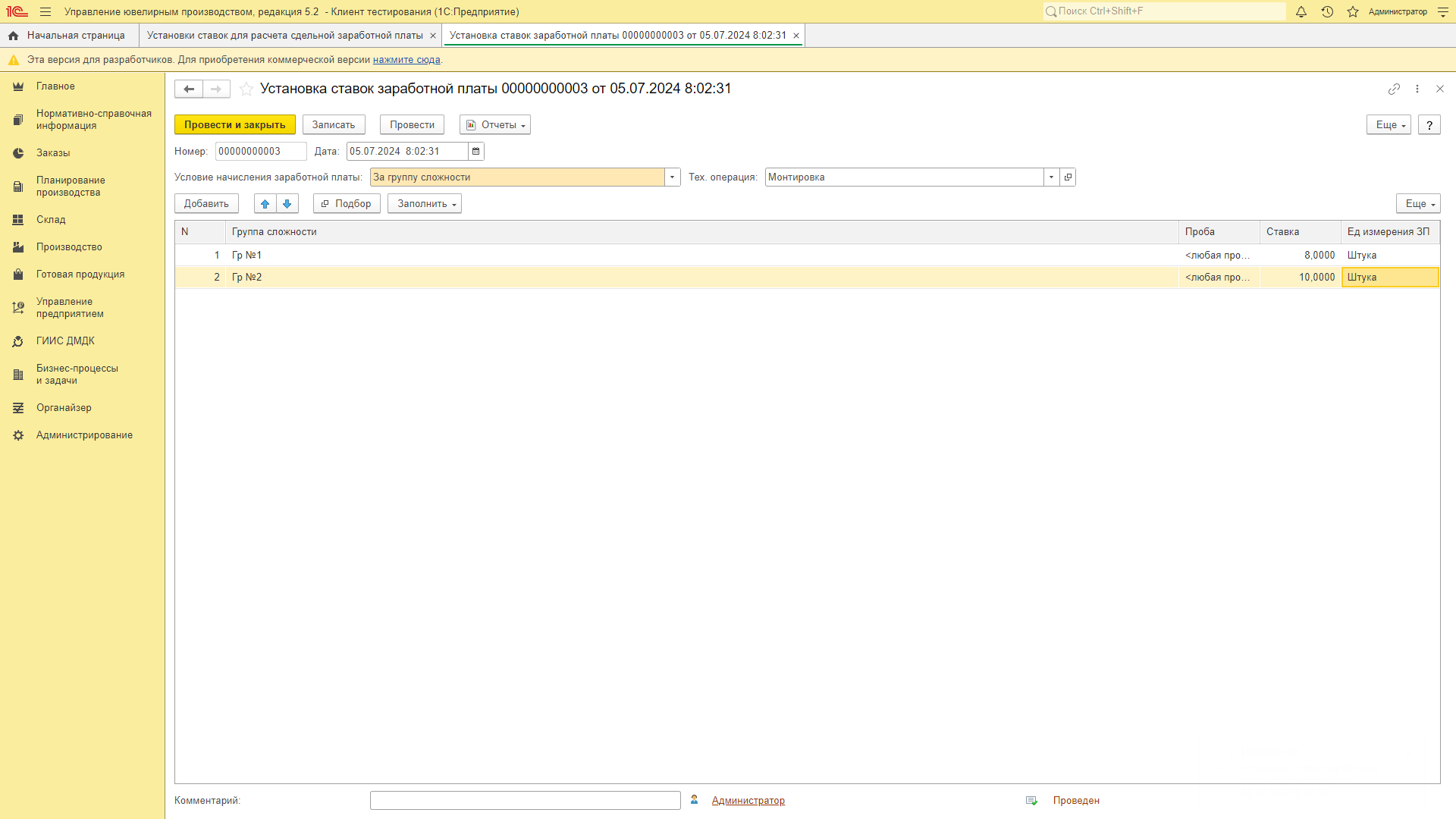Click Ставка cell 8,0000
Viewport: 1456px width, 819px height.
(1301, 256)
